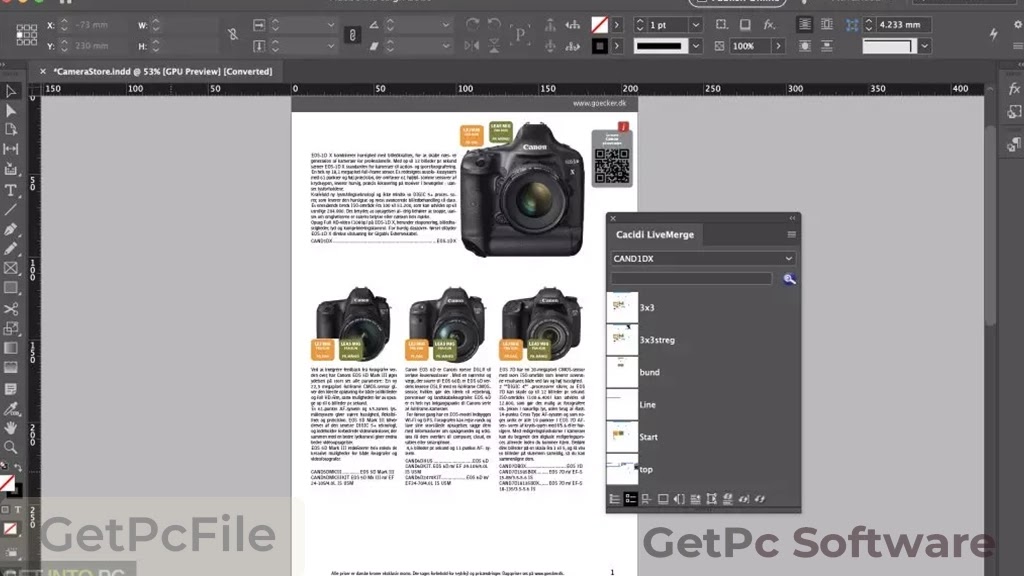The height and width of the screenshot is (576, 1024).
Task: Open stroke style line dropdown
Action: (696, 46)
